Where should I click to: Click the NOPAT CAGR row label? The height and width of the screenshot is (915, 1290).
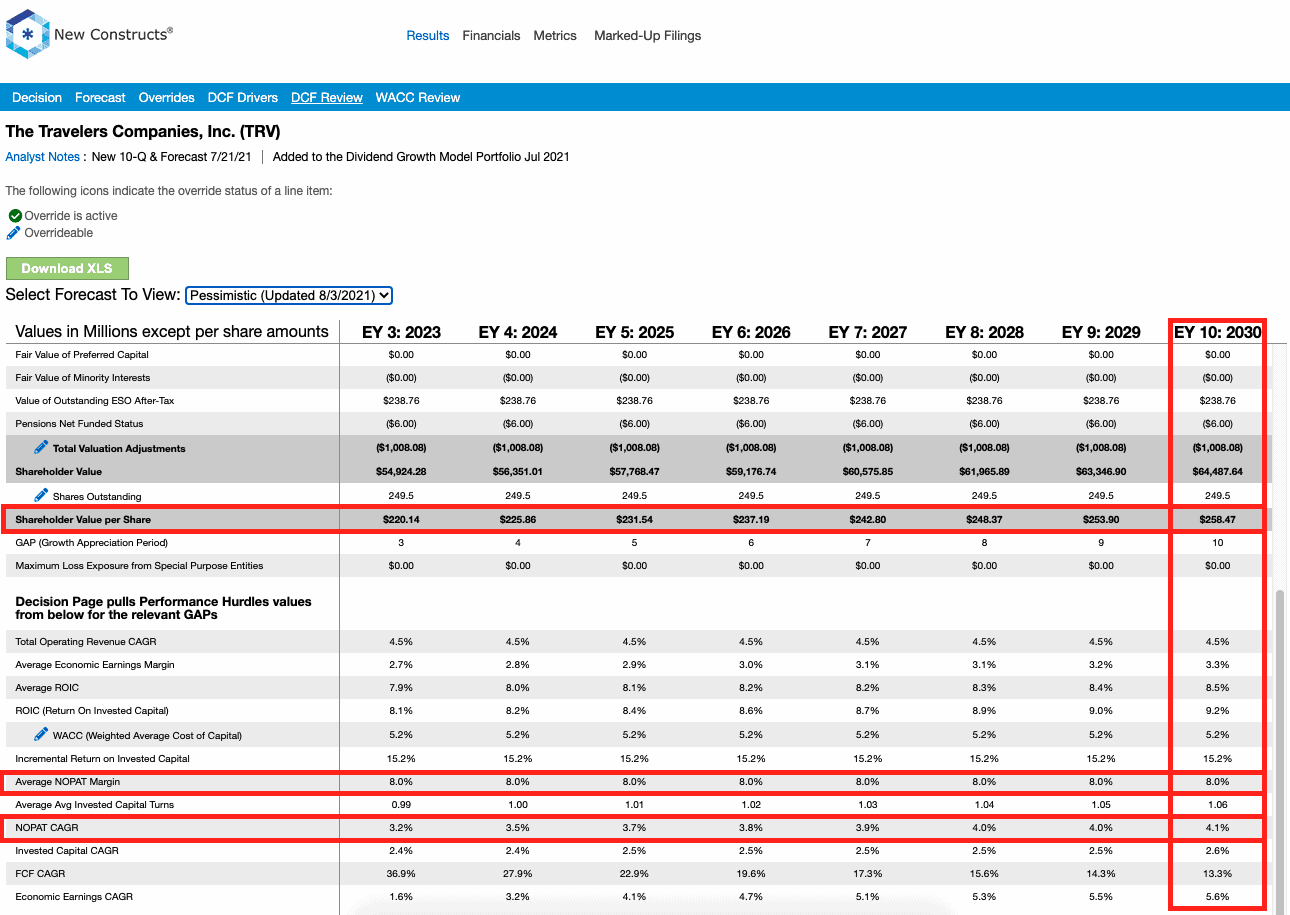click(x=46, y=828)
